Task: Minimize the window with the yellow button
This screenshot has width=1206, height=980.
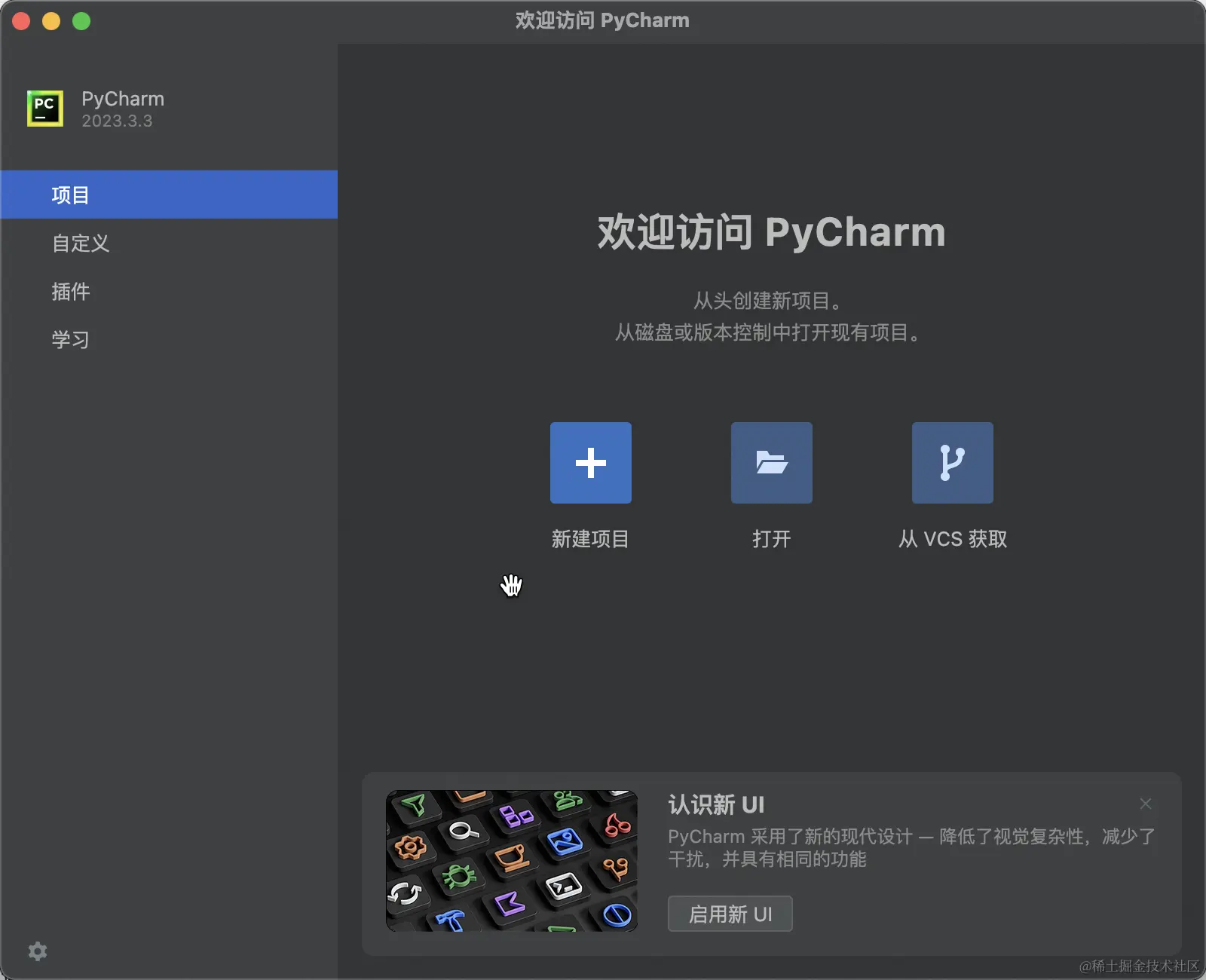Action: click(51, 21)
